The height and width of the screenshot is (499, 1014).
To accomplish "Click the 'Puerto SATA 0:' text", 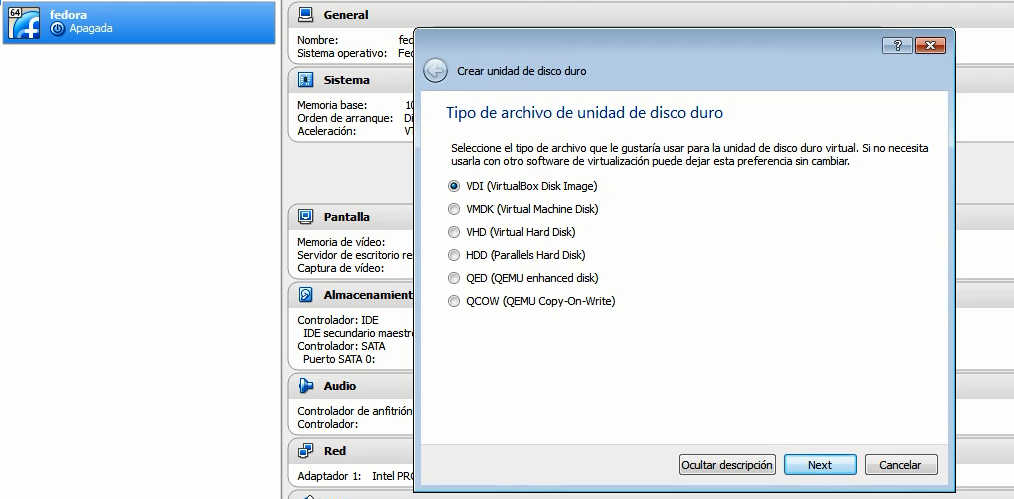I will [339, 359].
